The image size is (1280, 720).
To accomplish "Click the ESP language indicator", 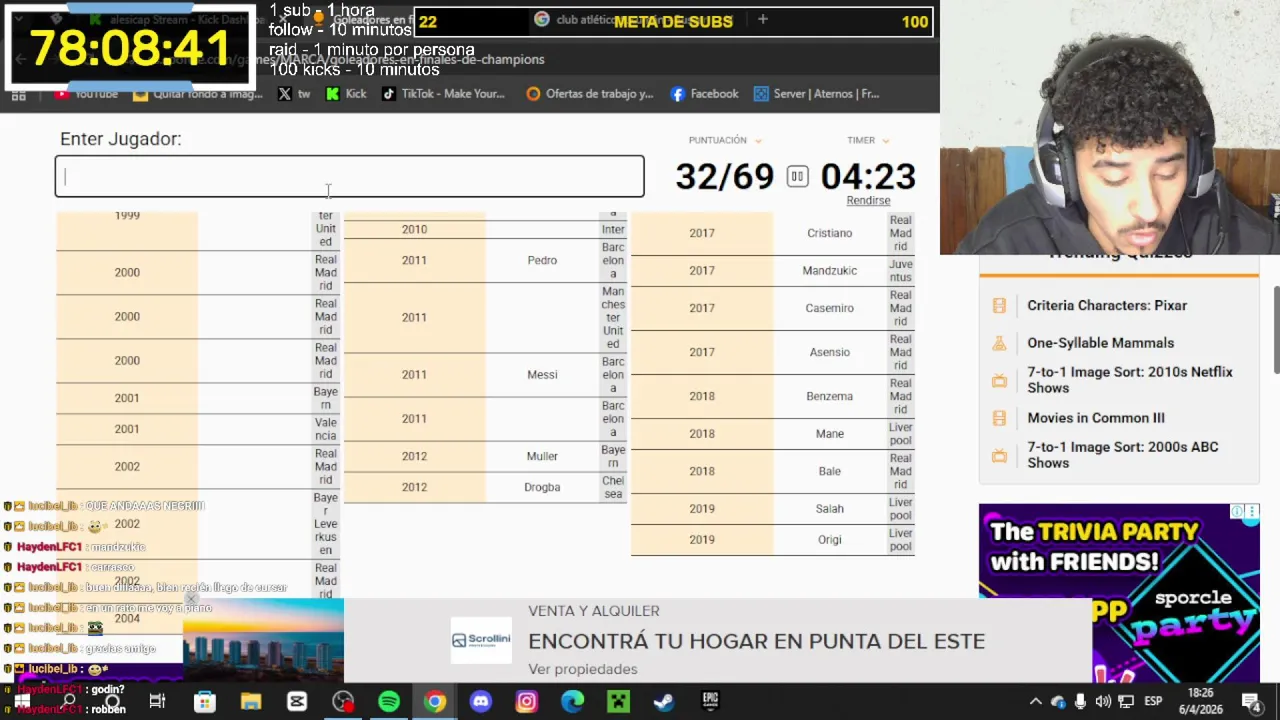I will coord(1153,701).
